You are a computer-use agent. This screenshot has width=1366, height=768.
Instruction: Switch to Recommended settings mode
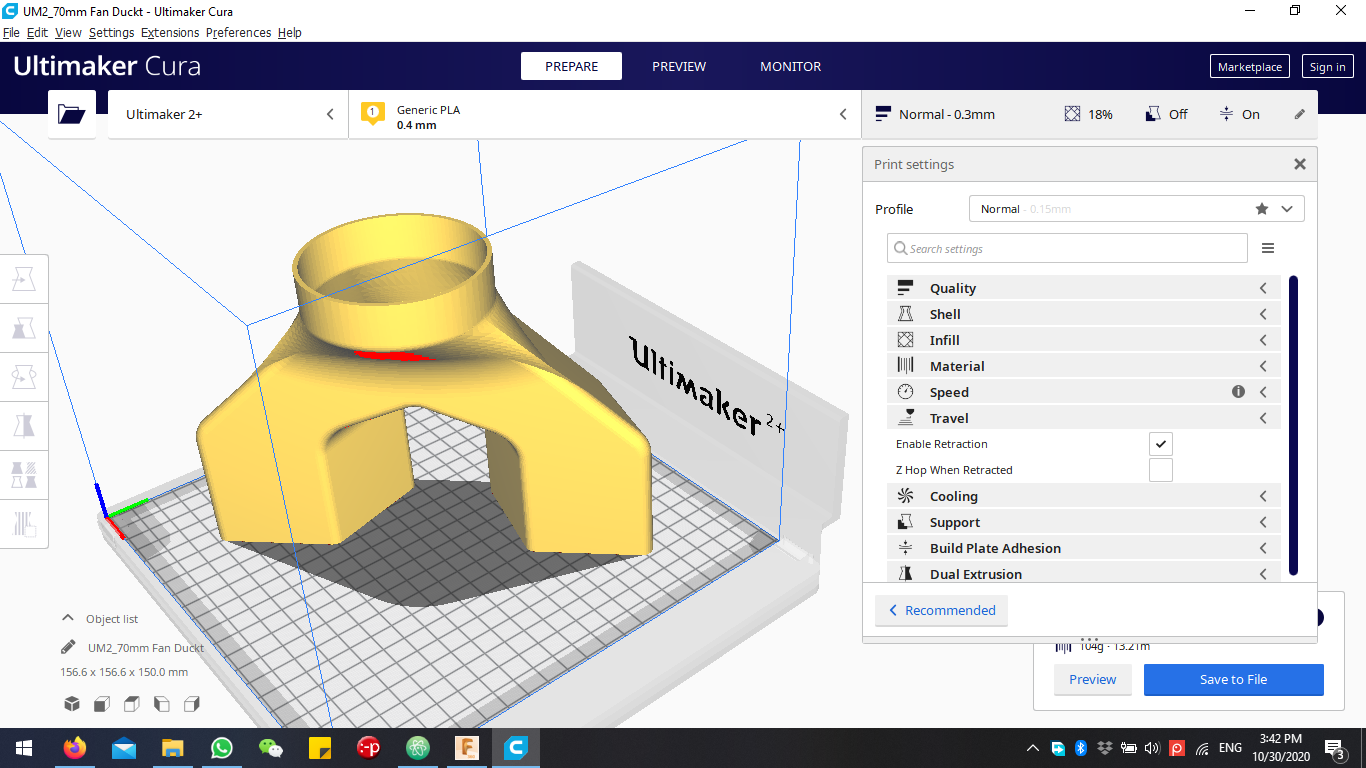(941, 610)
